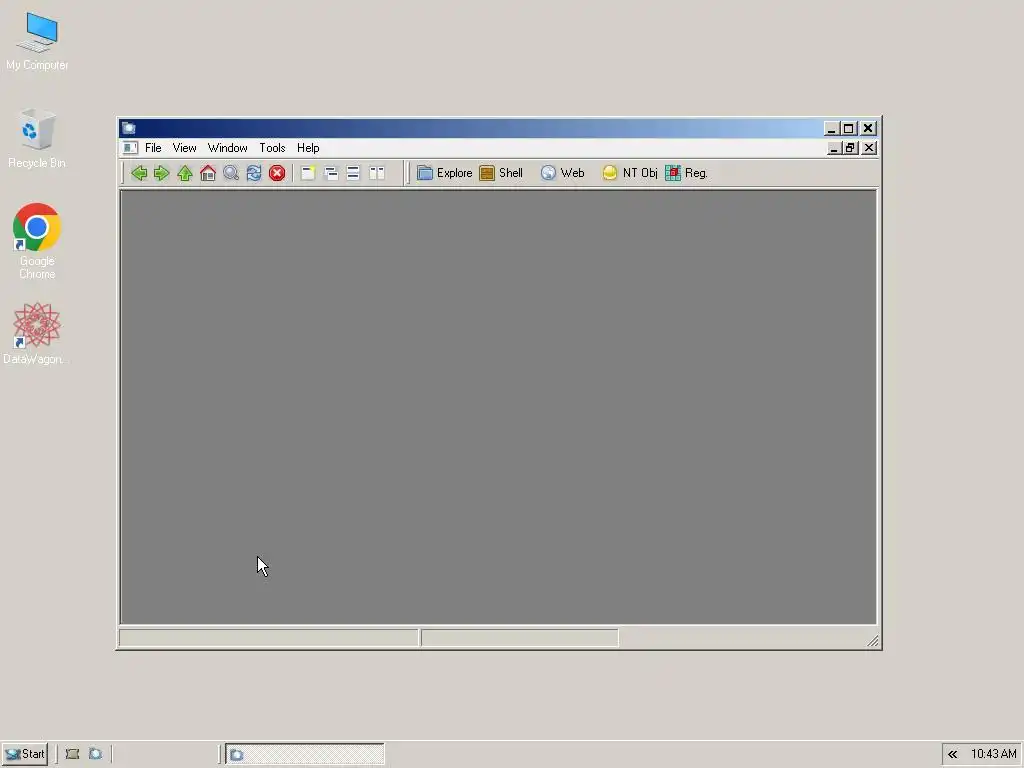Open the Shell view button
The image size is (1024, 768).
501,173
